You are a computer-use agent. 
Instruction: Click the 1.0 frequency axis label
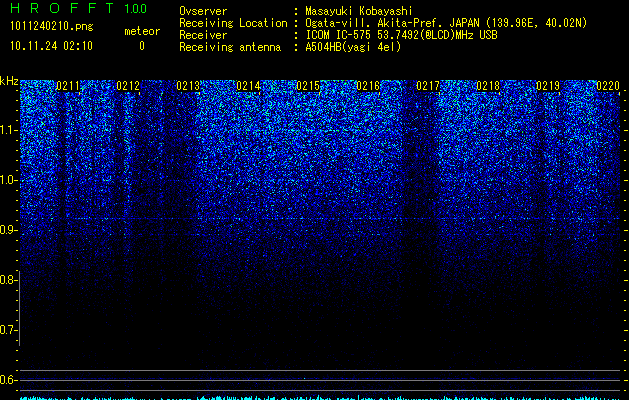click(7, 180)
